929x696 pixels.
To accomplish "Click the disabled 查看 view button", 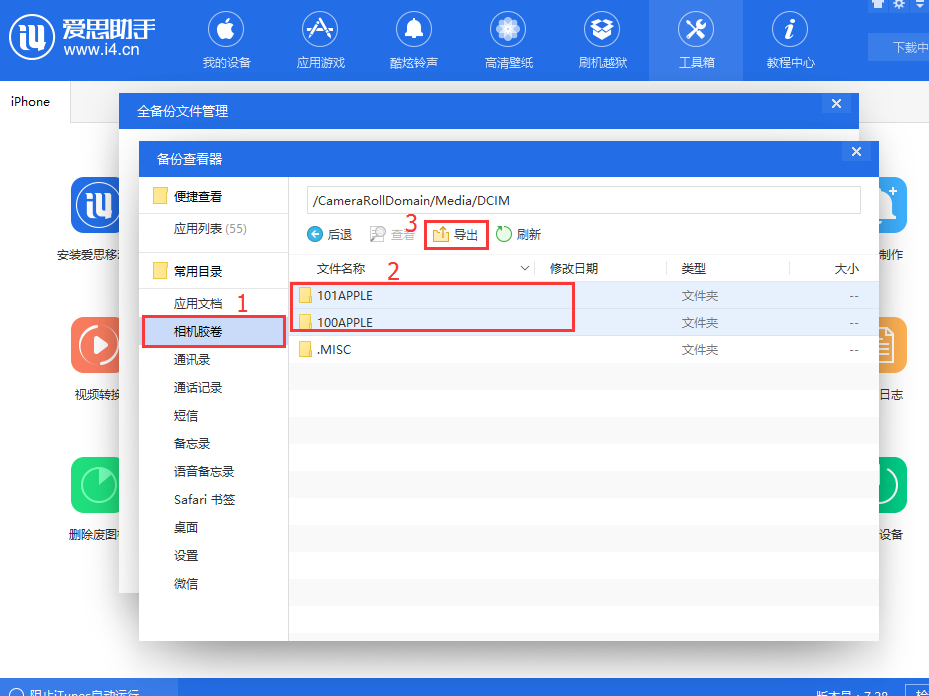I will click(392, 235).
